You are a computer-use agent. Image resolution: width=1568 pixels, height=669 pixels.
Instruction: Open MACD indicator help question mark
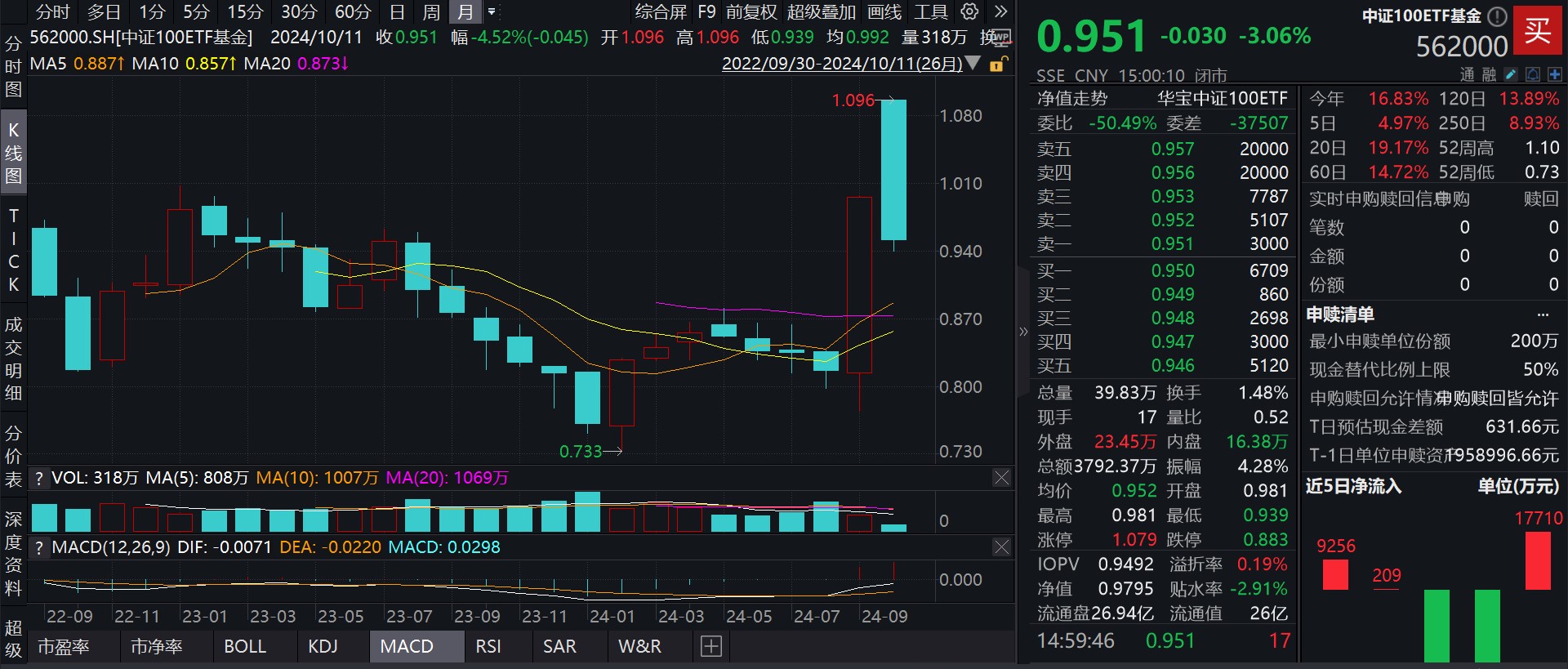point(38,547)
